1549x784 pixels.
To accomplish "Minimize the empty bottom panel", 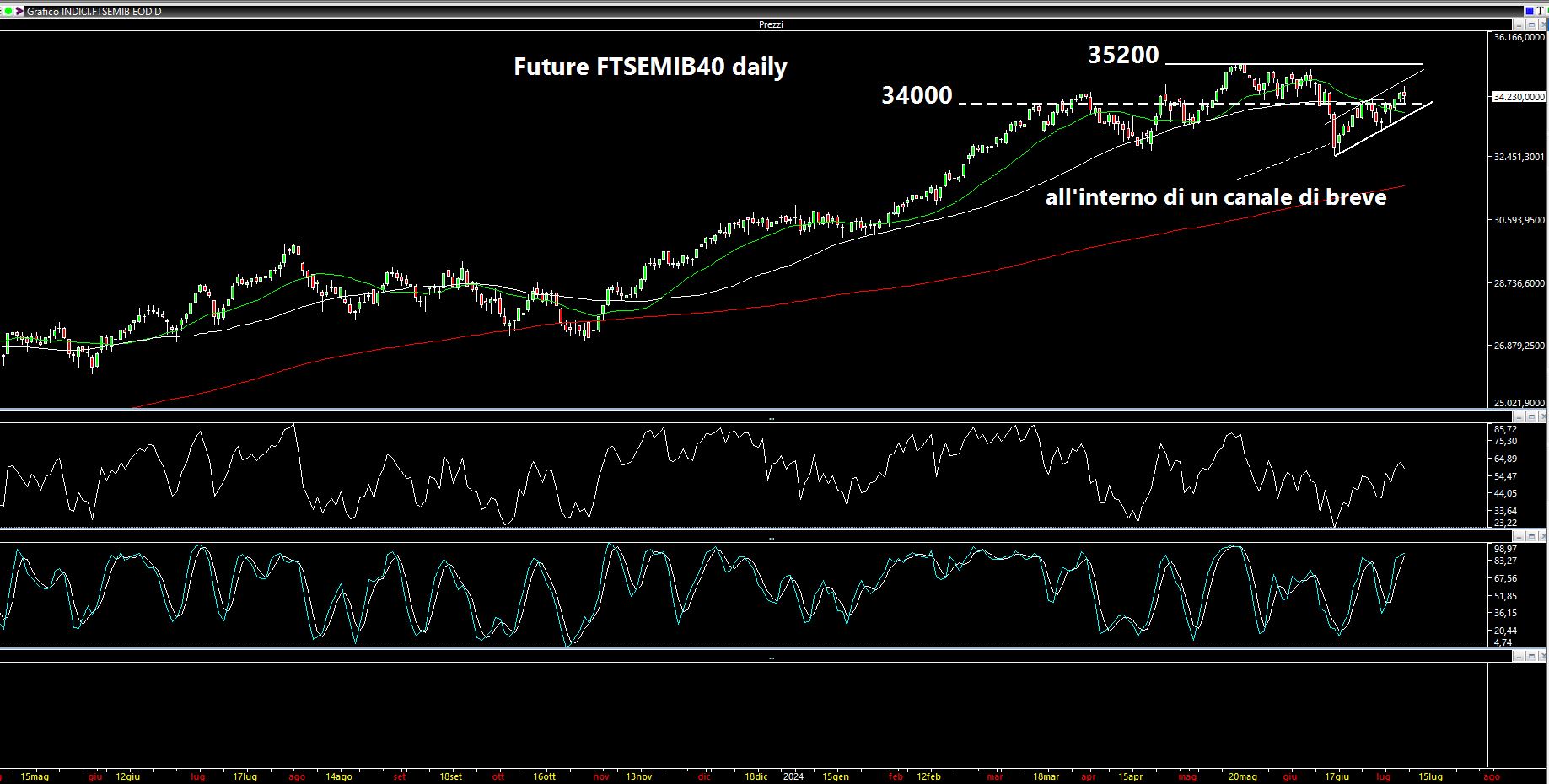I will click(x=1519, y=656).
